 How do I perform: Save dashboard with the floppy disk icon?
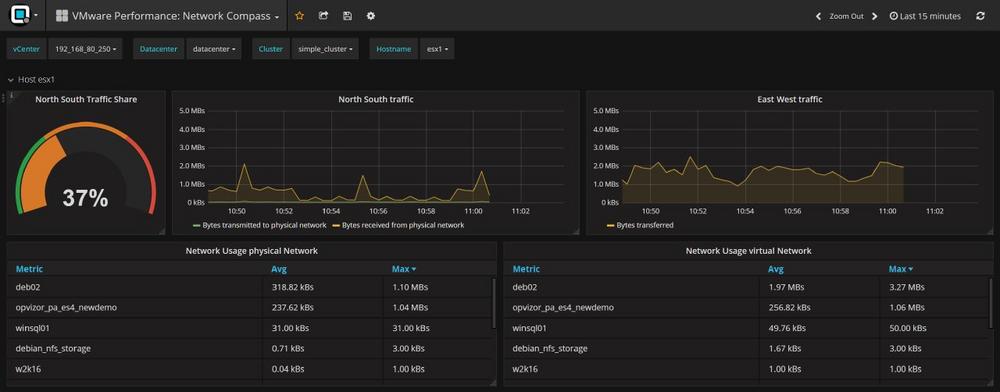(x=347, y=16)
